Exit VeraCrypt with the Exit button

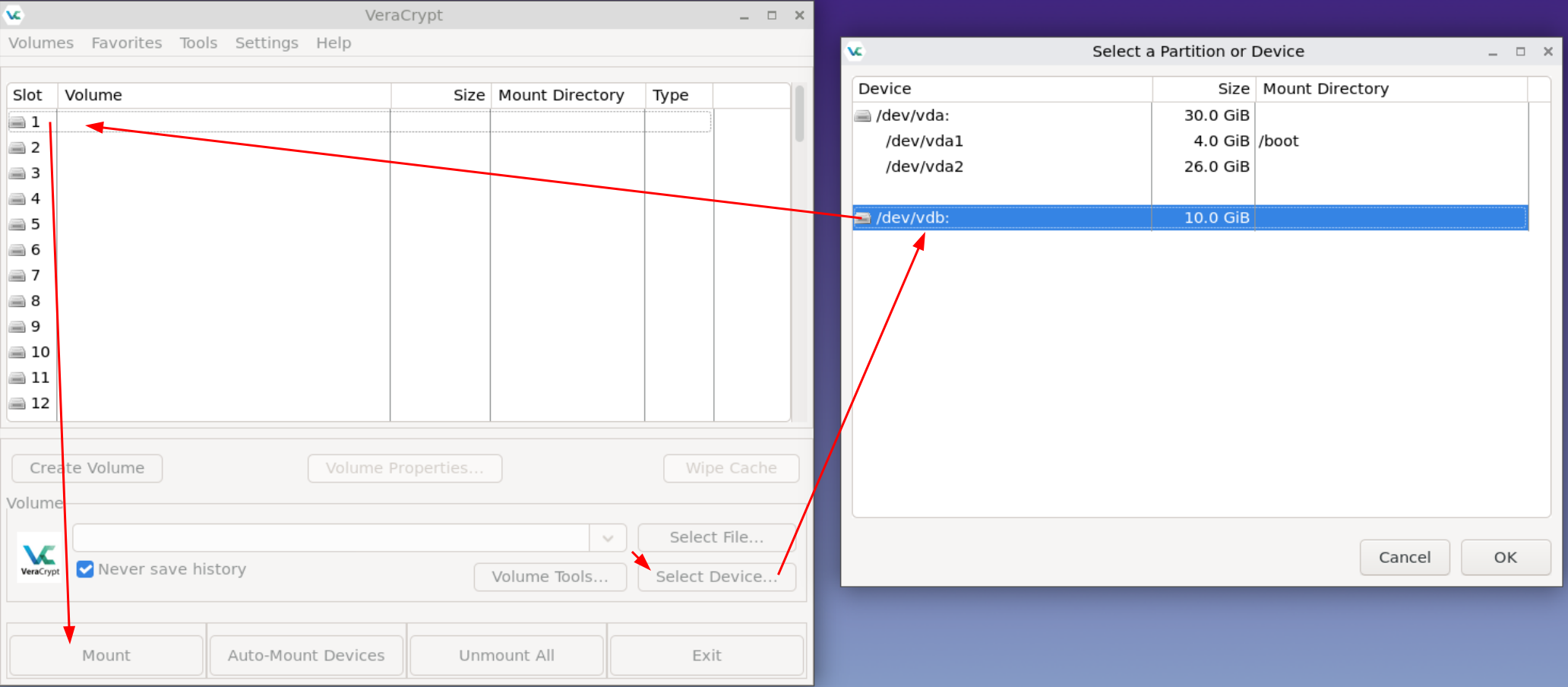point(707,655)
